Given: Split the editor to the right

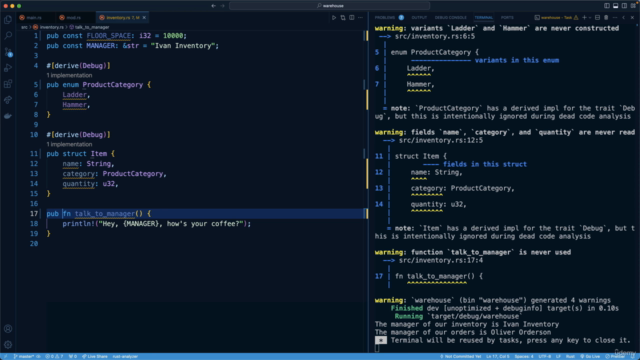Looking at the screenshot, I should coord(351,18).
